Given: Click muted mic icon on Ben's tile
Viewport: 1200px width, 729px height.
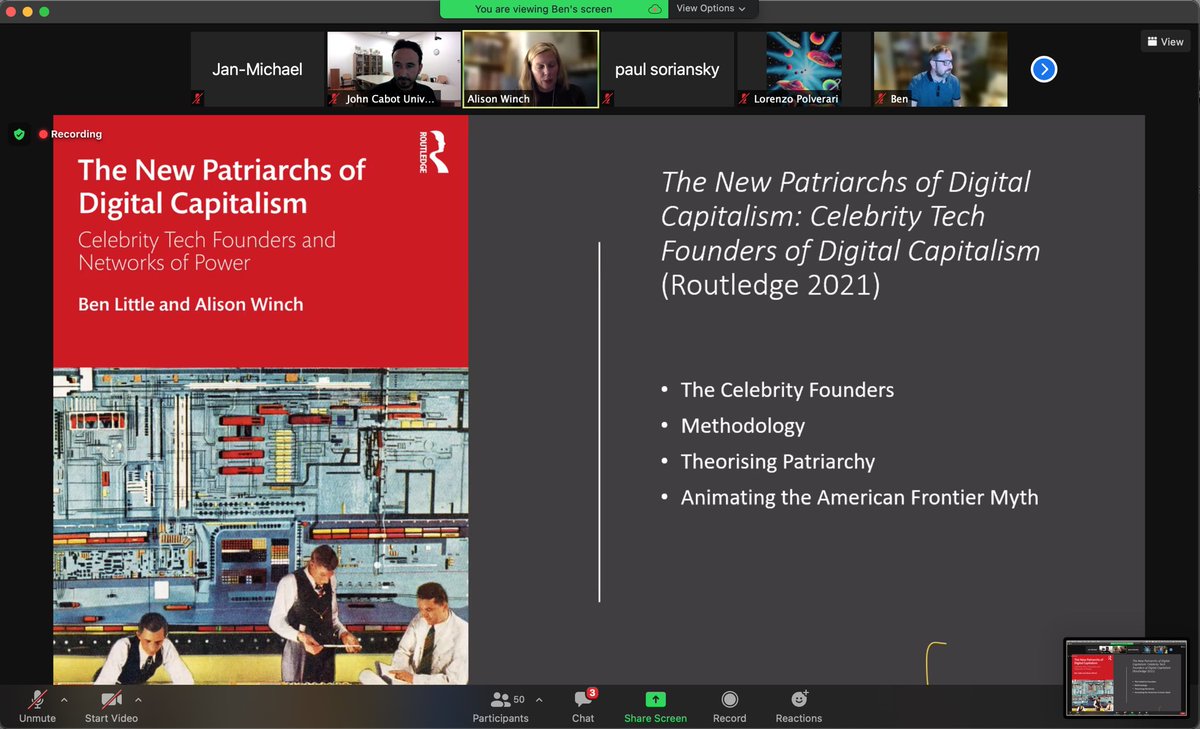Looking at the screenshot, I should tap(882, 98).
